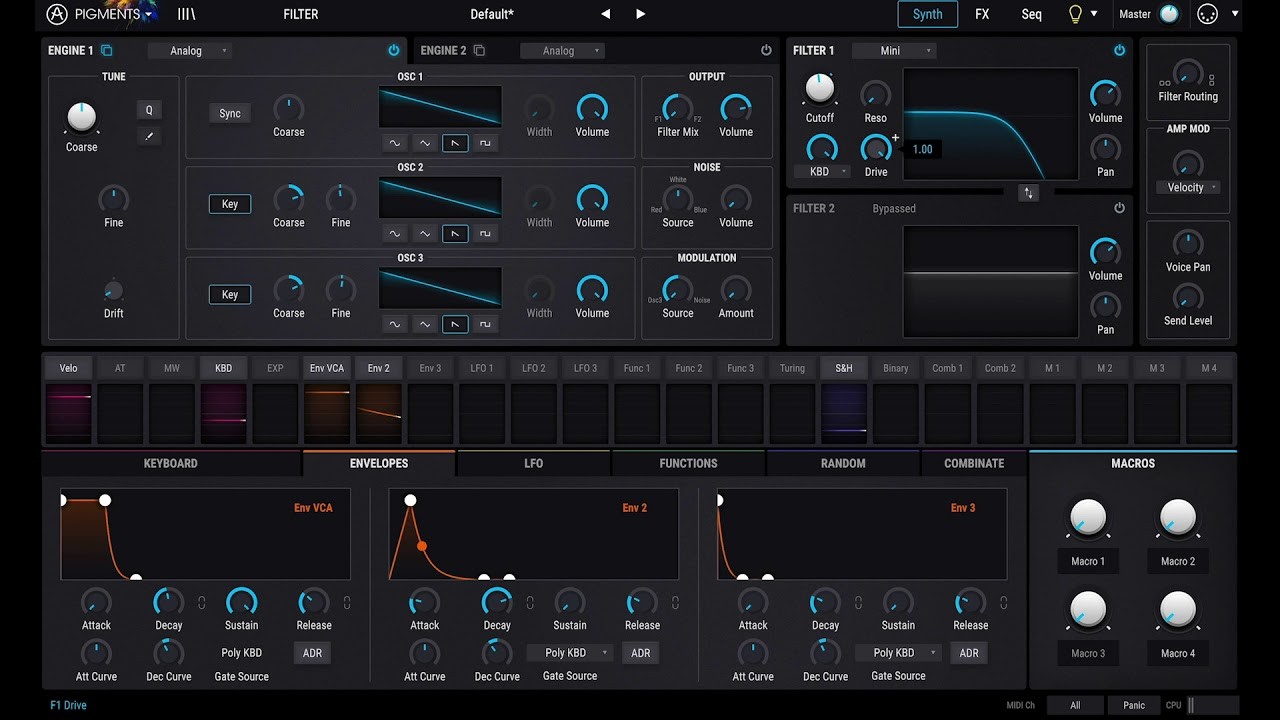Image resolution: width=1280 pixels, height=720 pixels.
Task: Click the Env VCA decay link icon
Action: click(201, 603)
